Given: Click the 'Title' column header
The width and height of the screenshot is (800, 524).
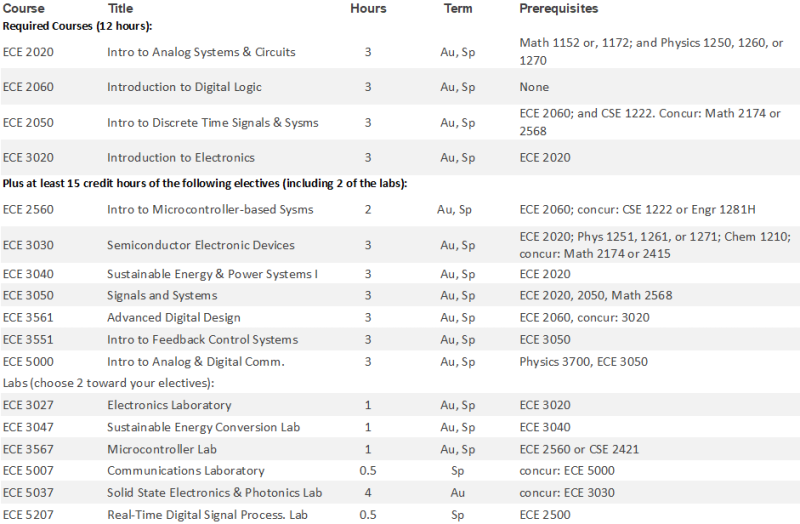Looking at the screenshot, I should (120, 8).
